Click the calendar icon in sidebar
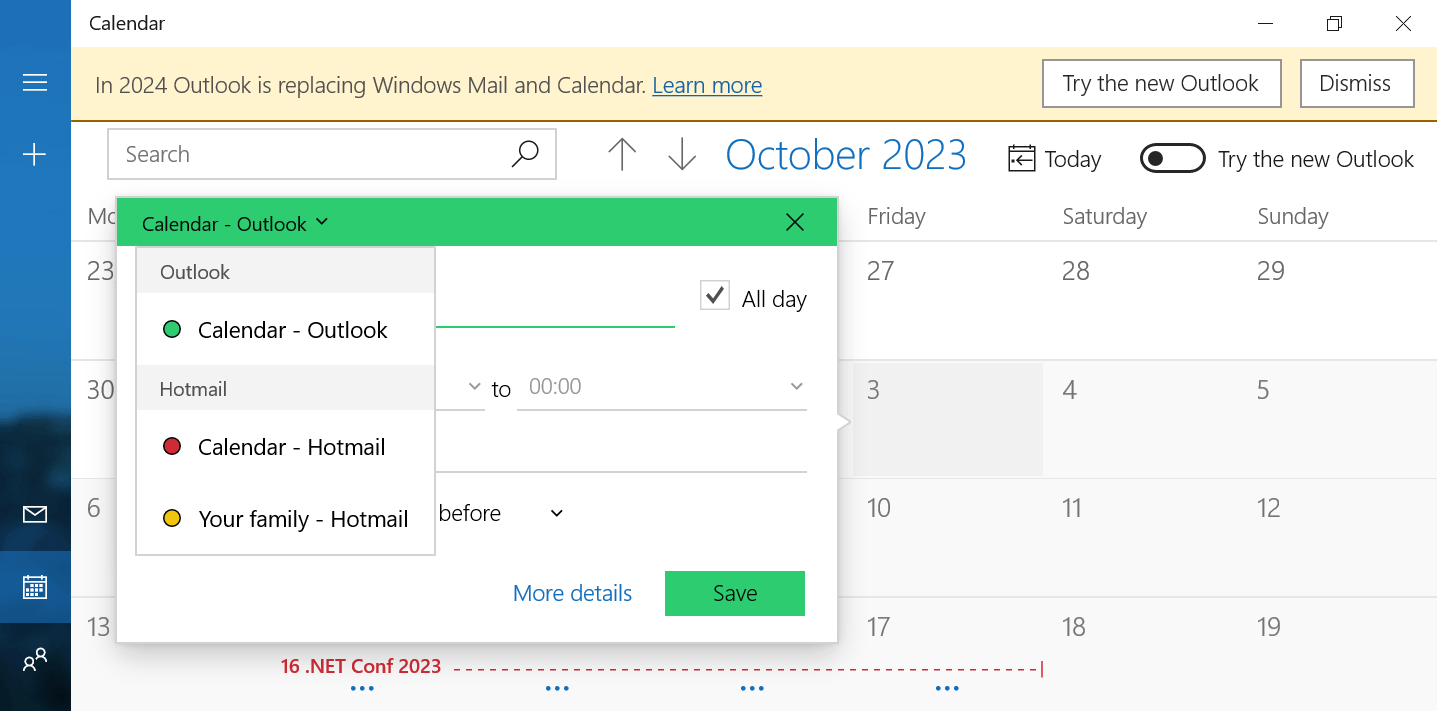1437x711 pixels. coord(35,587)
